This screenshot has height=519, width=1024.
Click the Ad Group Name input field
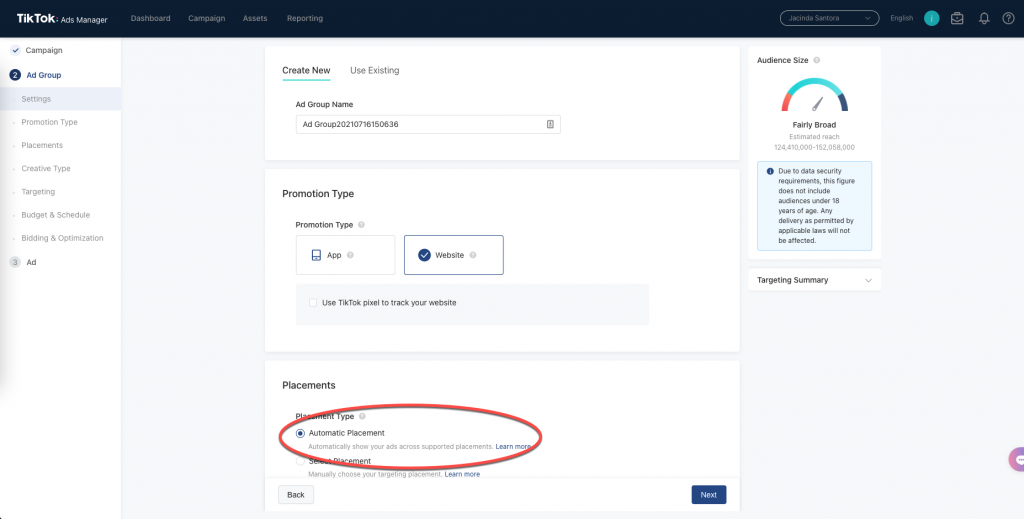(x=428, y=124)
